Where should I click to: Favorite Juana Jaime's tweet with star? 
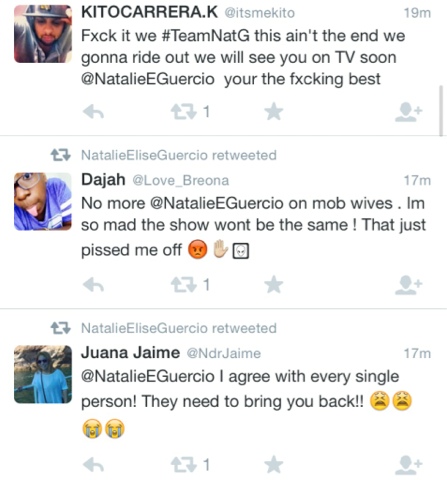tap(274, 464)
